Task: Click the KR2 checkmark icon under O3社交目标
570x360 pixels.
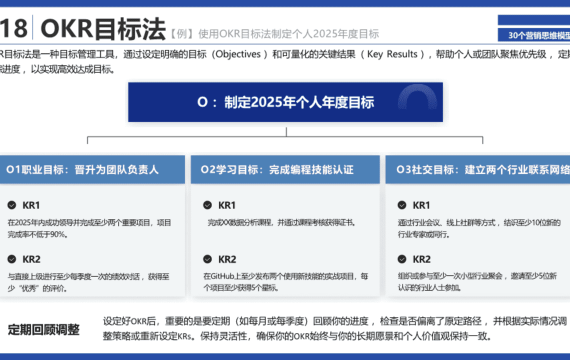Action: tap(402, 259)
